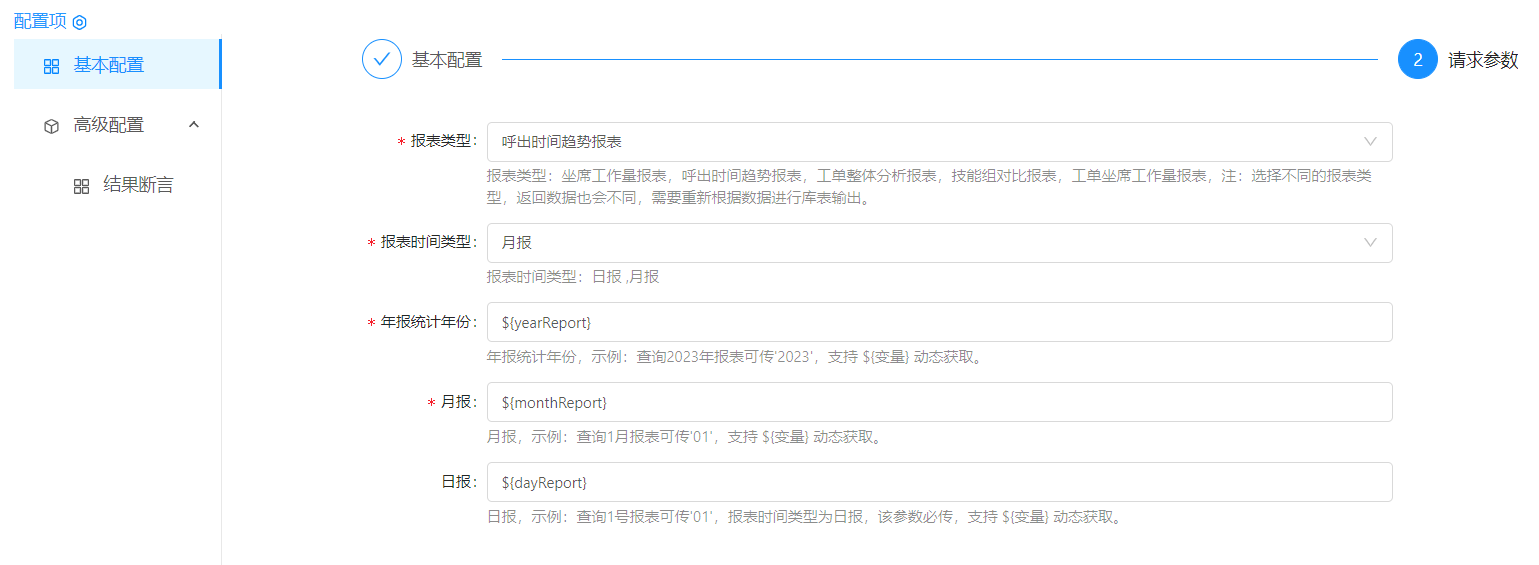1539x565 pixels.
Task: Collapse 高级配置 using the chevron arrow
Action: click(x=194, y=125)
